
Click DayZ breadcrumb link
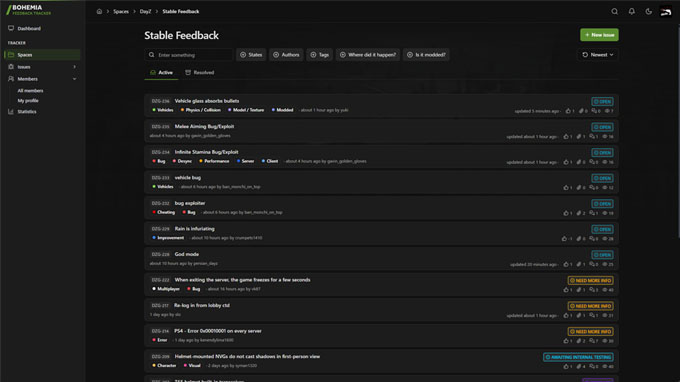145,12
